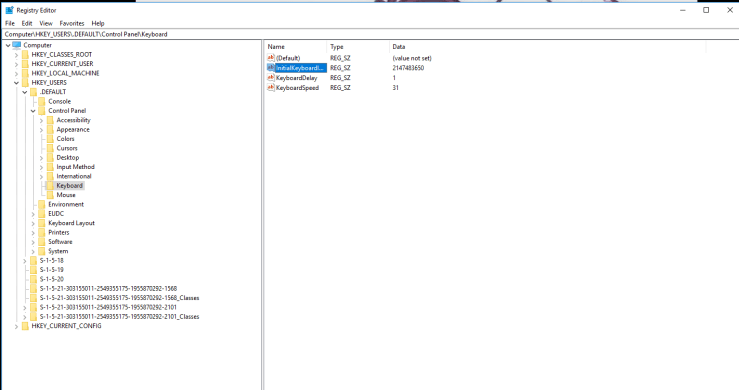Click the System folder icon
Screen dimensions: 739x390
42,251
